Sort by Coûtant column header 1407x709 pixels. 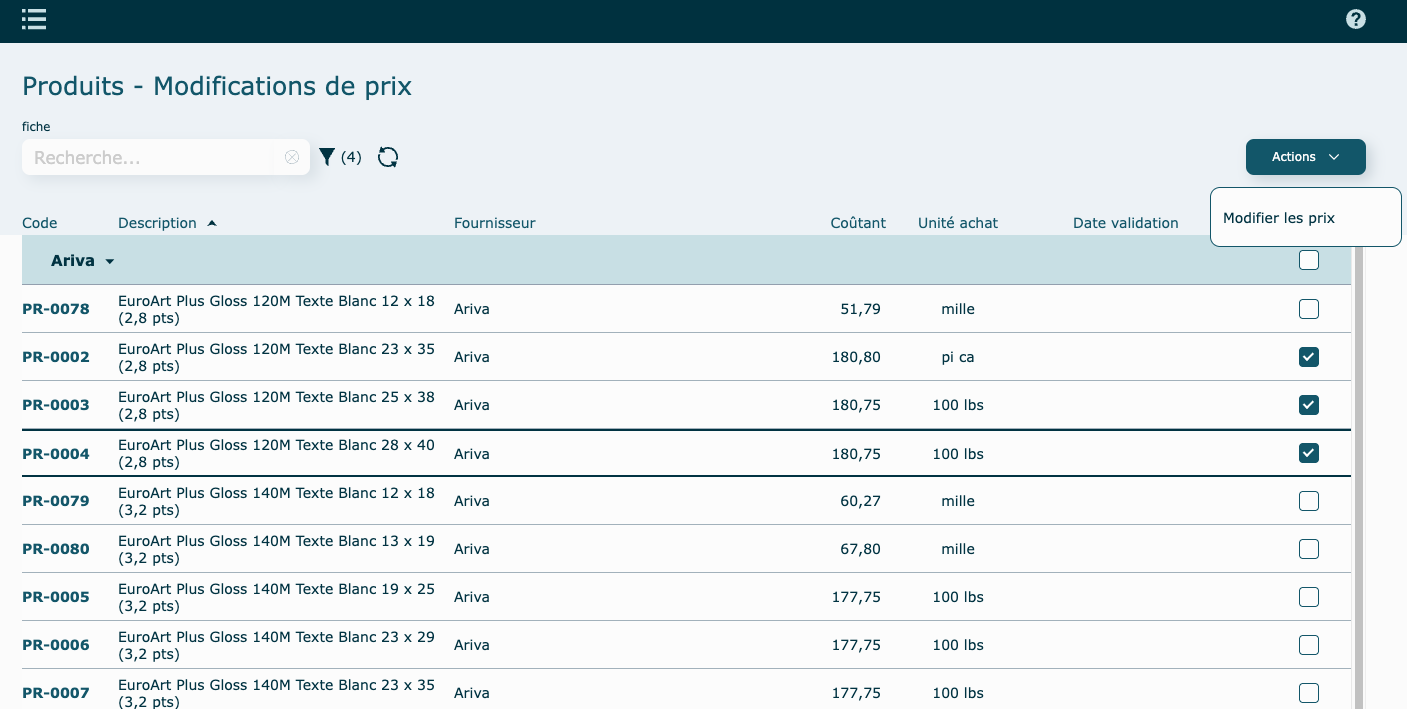click(857, 223)
